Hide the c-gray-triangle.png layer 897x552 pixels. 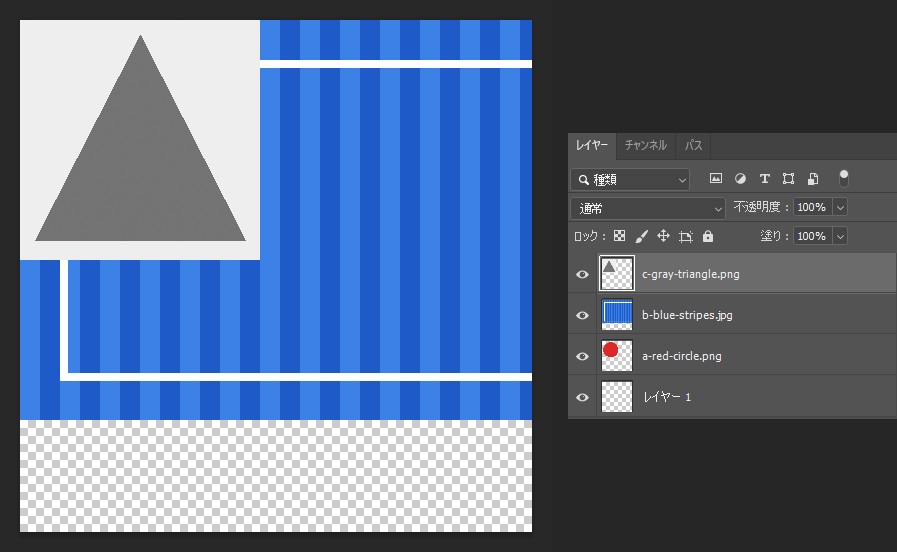pos(582,275)
